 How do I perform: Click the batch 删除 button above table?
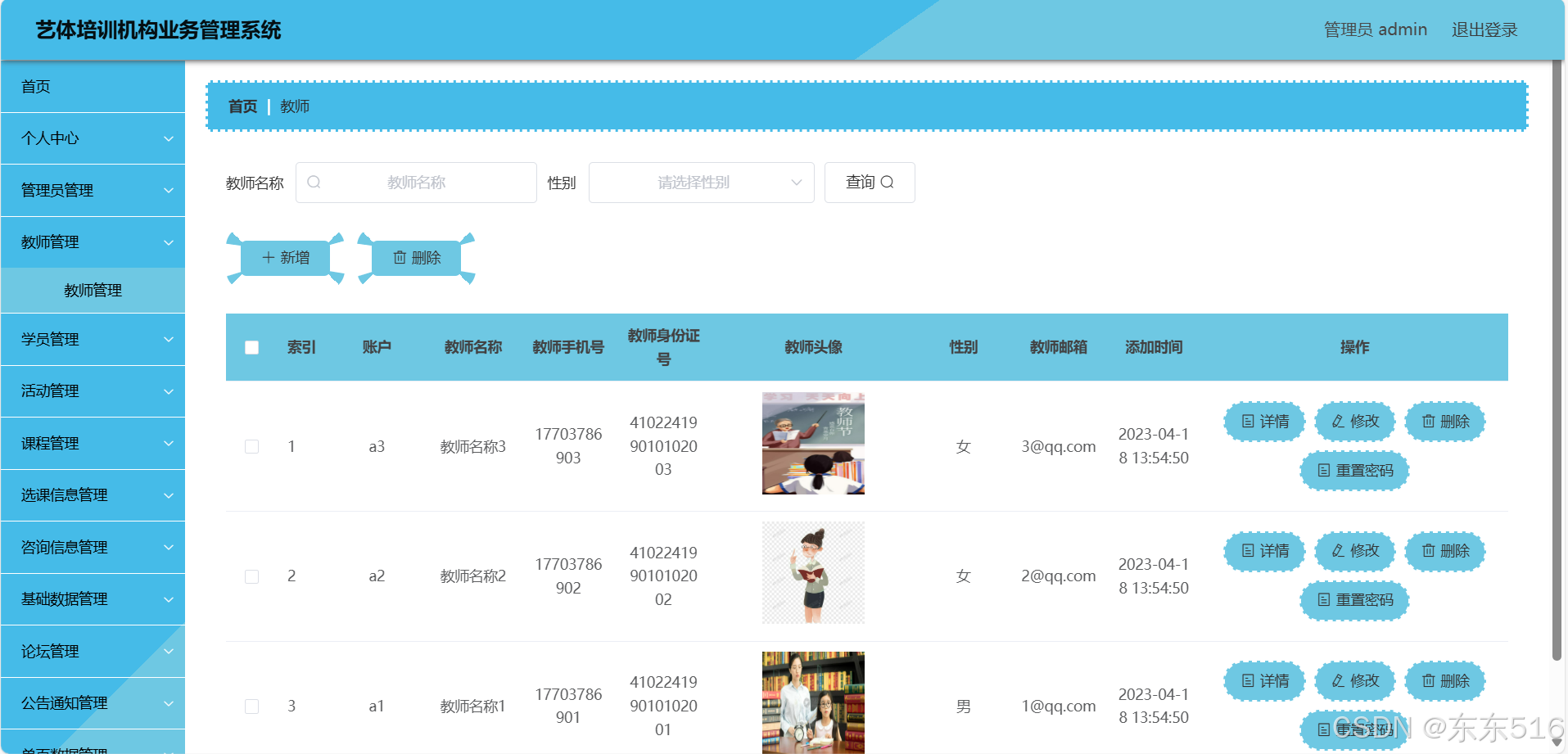coord(417,258)
